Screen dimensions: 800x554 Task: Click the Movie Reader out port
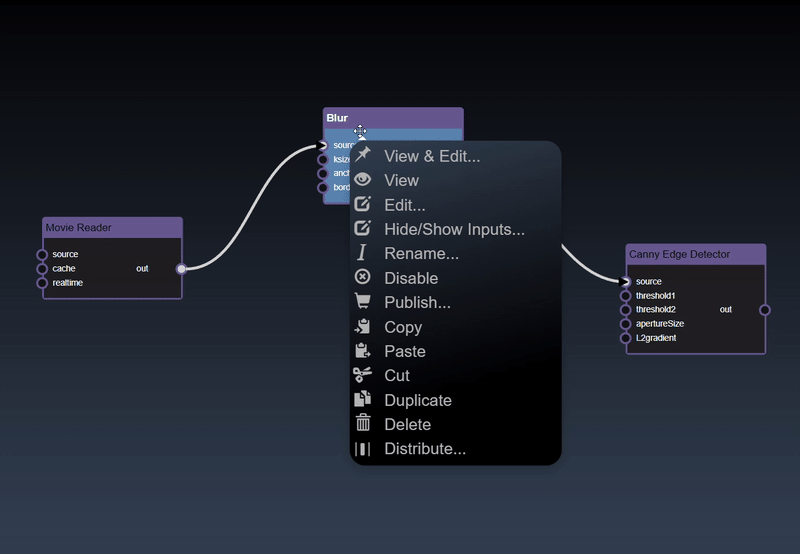point(181,268)
